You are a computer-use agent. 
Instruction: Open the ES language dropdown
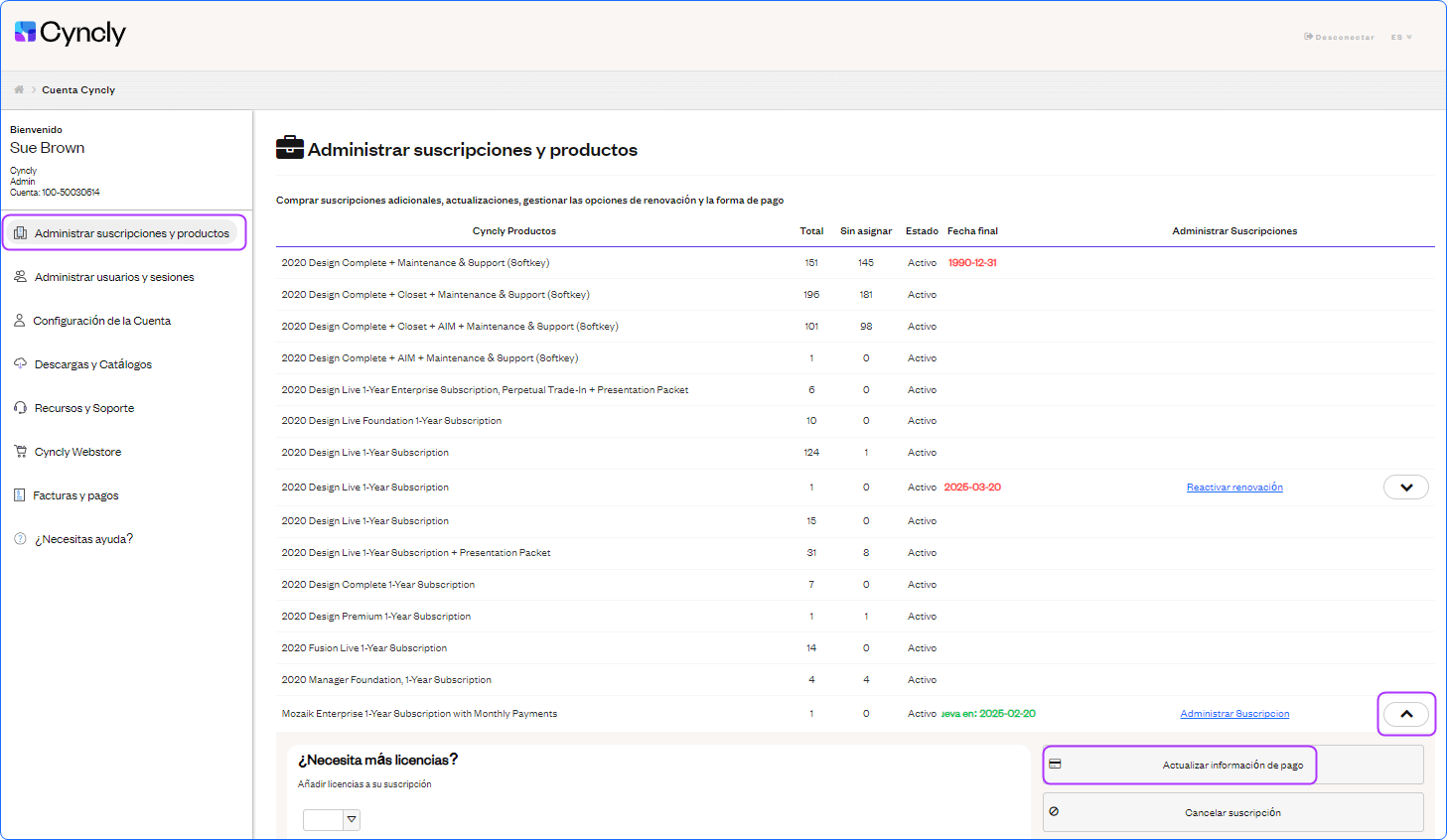tap(1401, 37)
